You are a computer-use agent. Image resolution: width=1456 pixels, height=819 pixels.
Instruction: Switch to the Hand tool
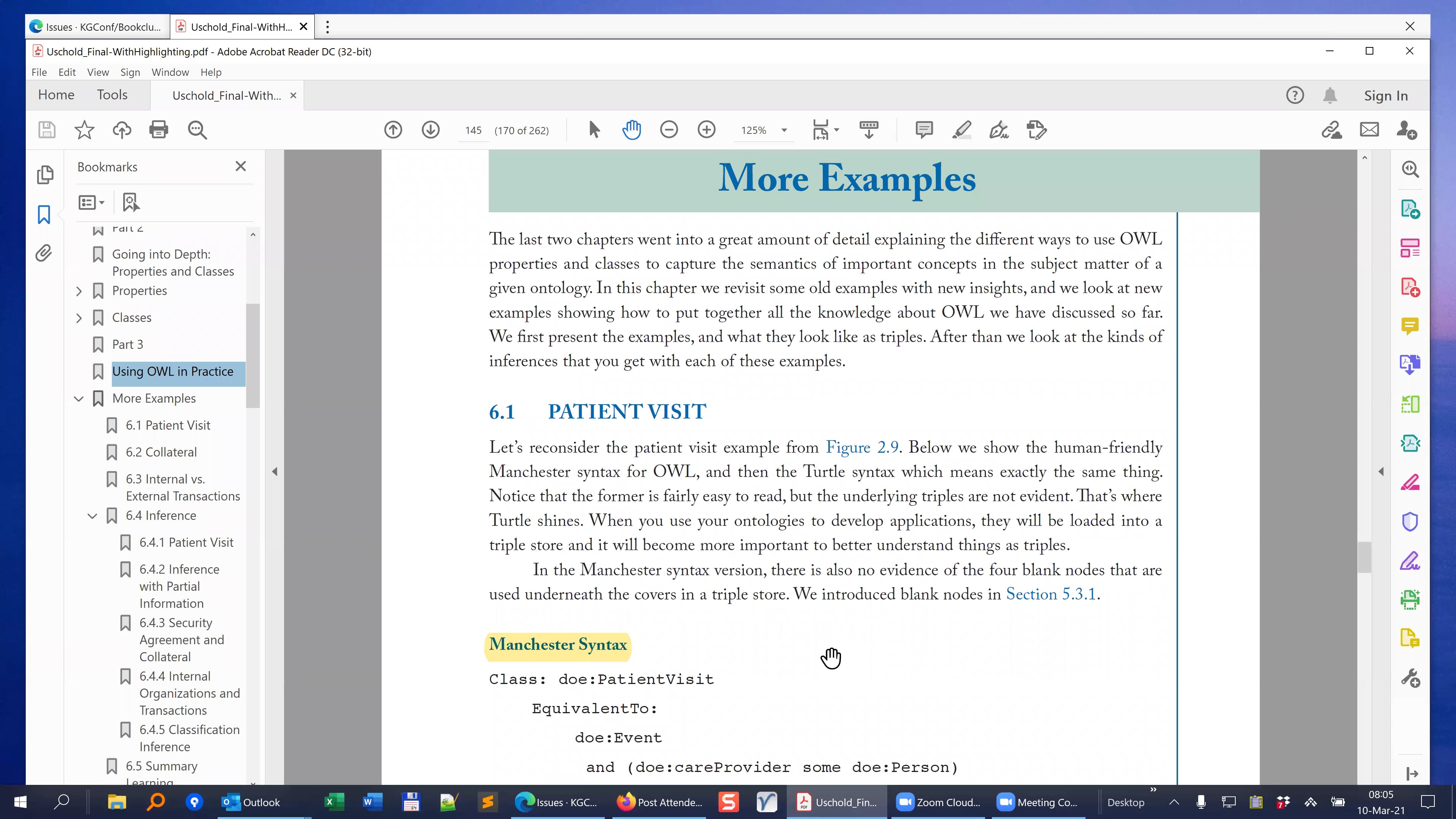pyautogui.click(x=631, y=130)
